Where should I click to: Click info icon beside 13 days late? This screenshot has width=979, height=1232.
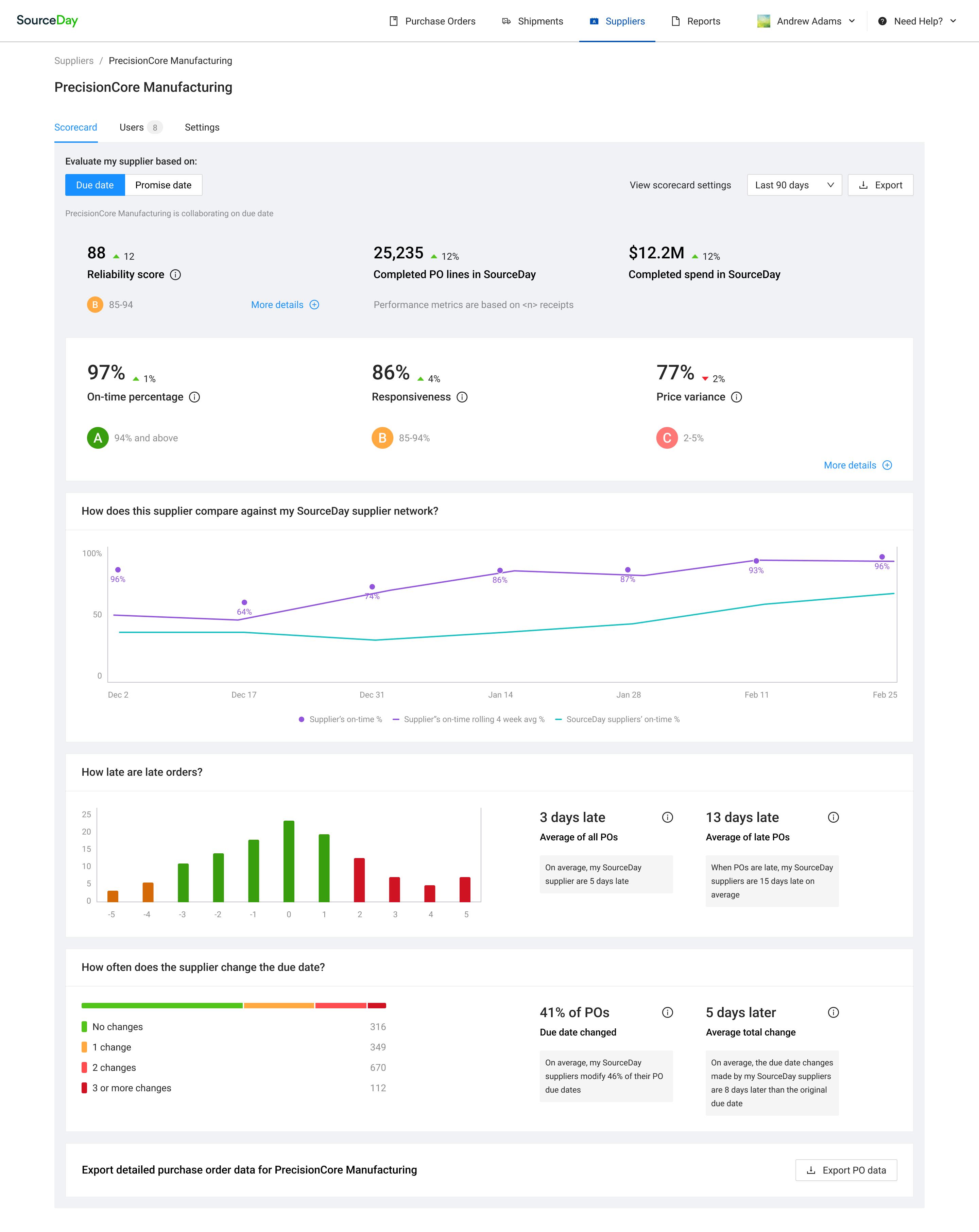click(x=833, y=817)
